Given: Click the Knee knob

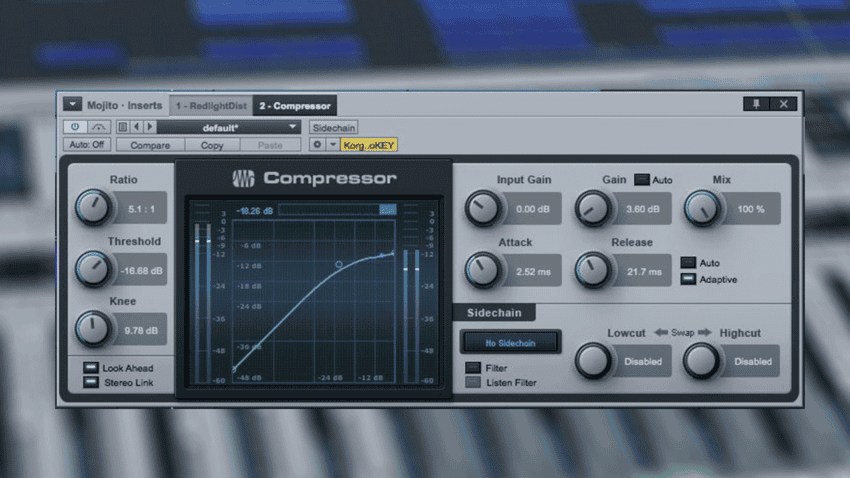Looking at the screenshot, I should (x=93, y=329).
